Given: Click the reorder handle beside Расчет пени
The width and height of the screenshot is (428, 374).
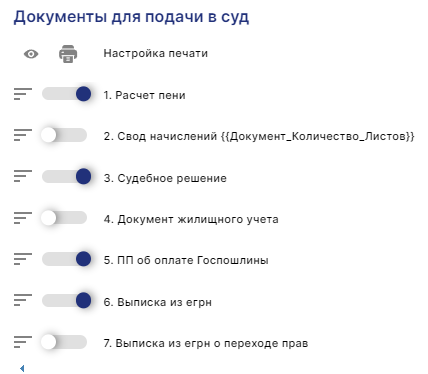Looking at the screenshot, I should 23,94.
